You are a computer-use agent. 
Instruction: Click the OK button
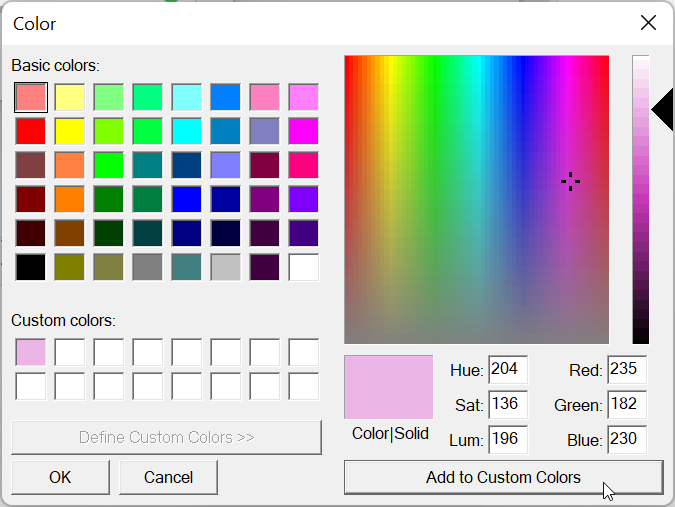[60, 477]
